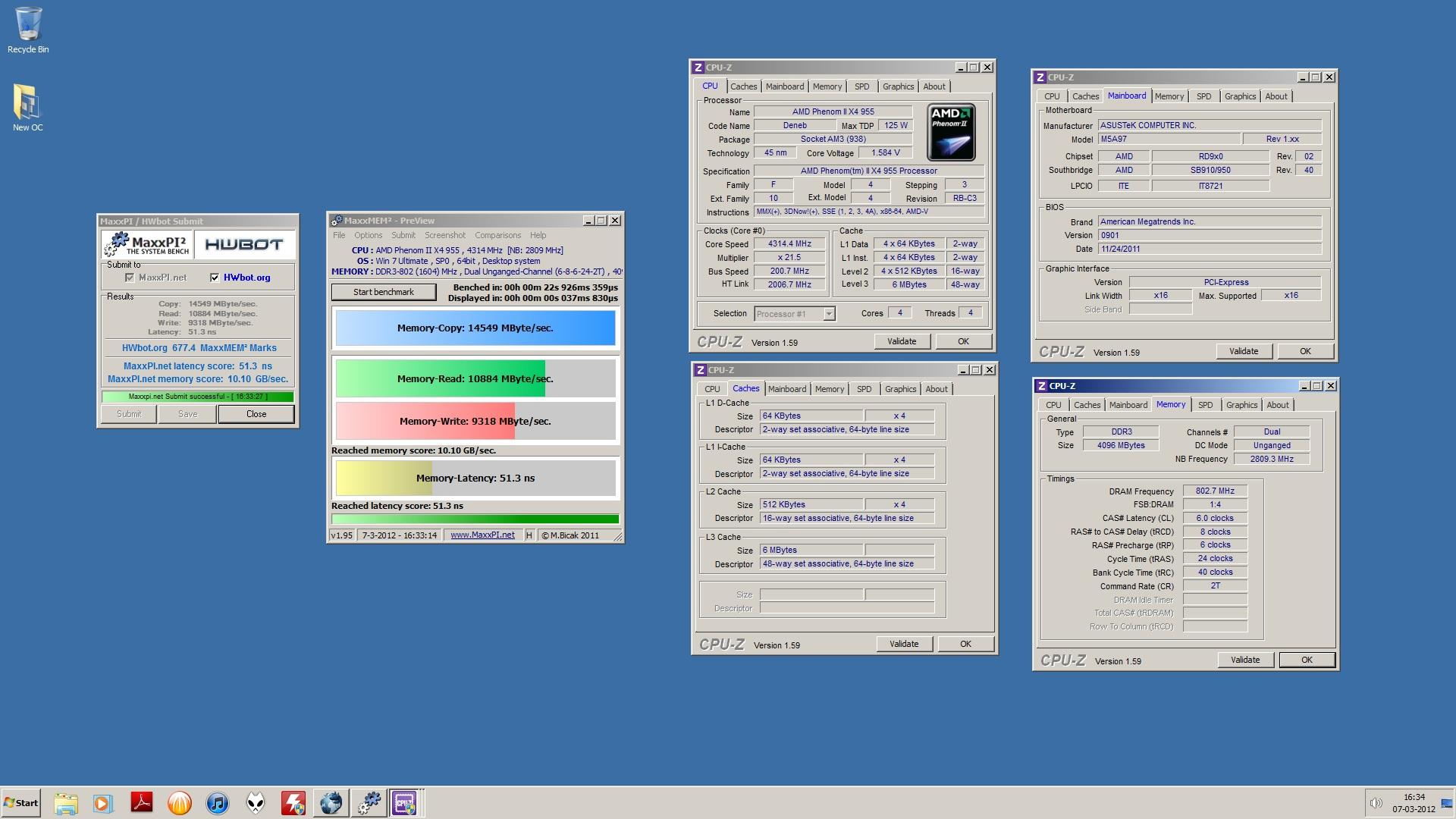Click the DRAM Frequency 802.7 MHz field
Viewport: 1456px width, 819px height.
tap(1215, 491)
